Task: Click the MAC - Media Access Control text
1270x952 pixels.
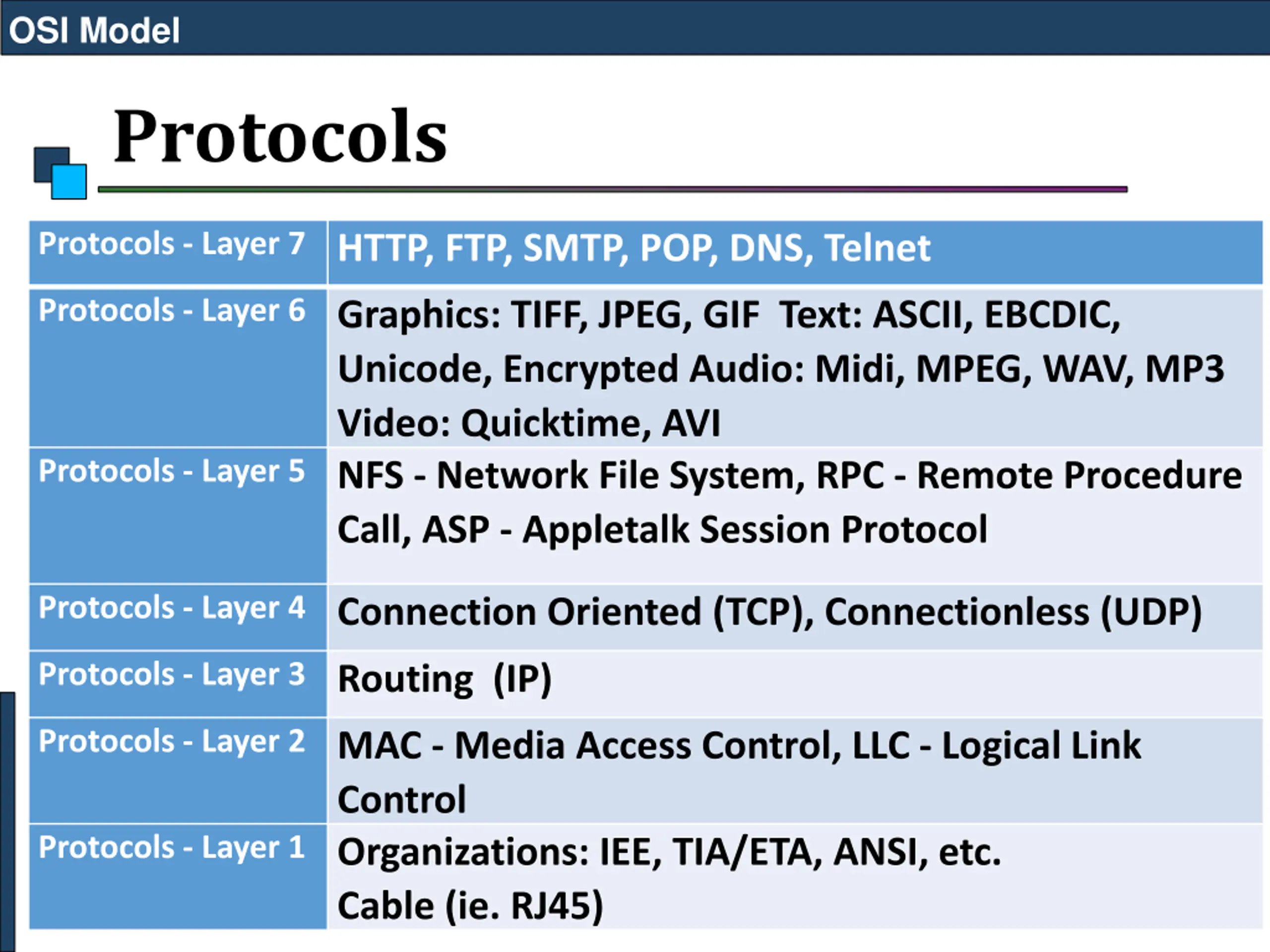Action: 589,745
